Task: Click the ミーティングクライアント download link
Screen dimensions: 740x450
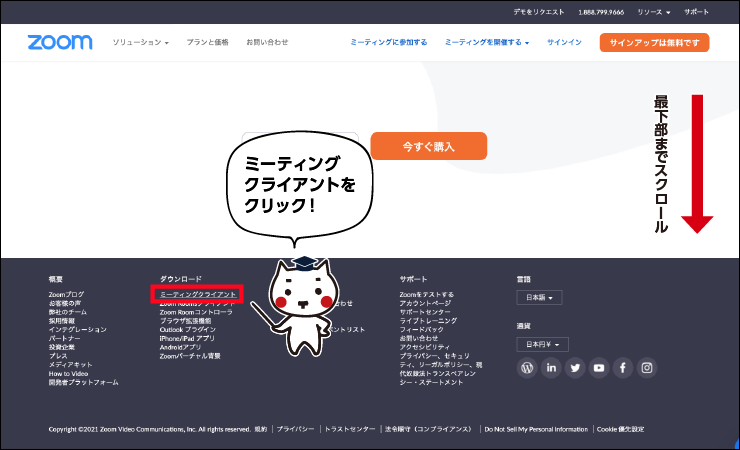Action: (198, 294)
